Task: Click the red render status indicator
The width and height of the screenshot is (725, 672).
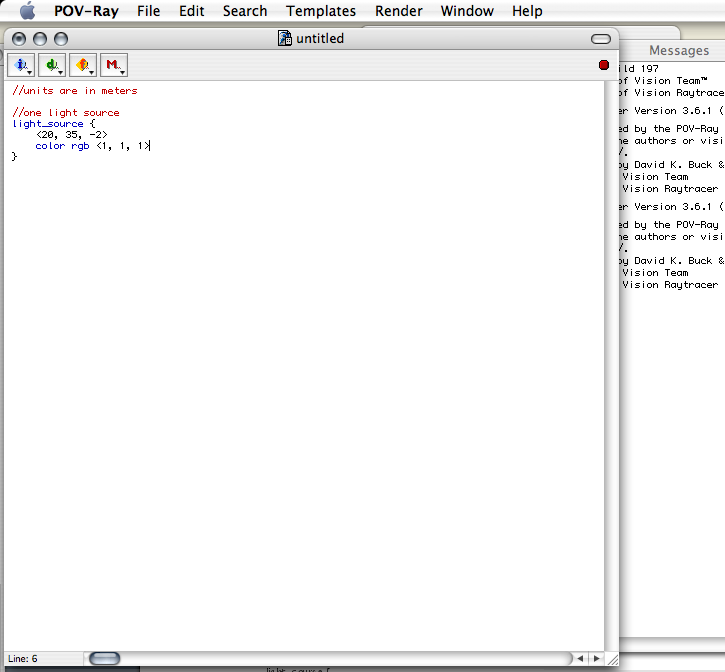Action: point(604,65)
